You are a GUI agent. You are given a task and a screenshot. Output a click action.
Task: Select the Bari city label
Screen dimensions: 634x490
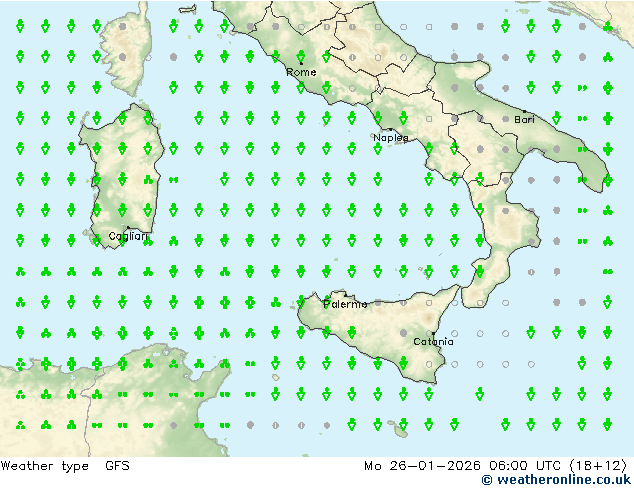tap(524, 119)
